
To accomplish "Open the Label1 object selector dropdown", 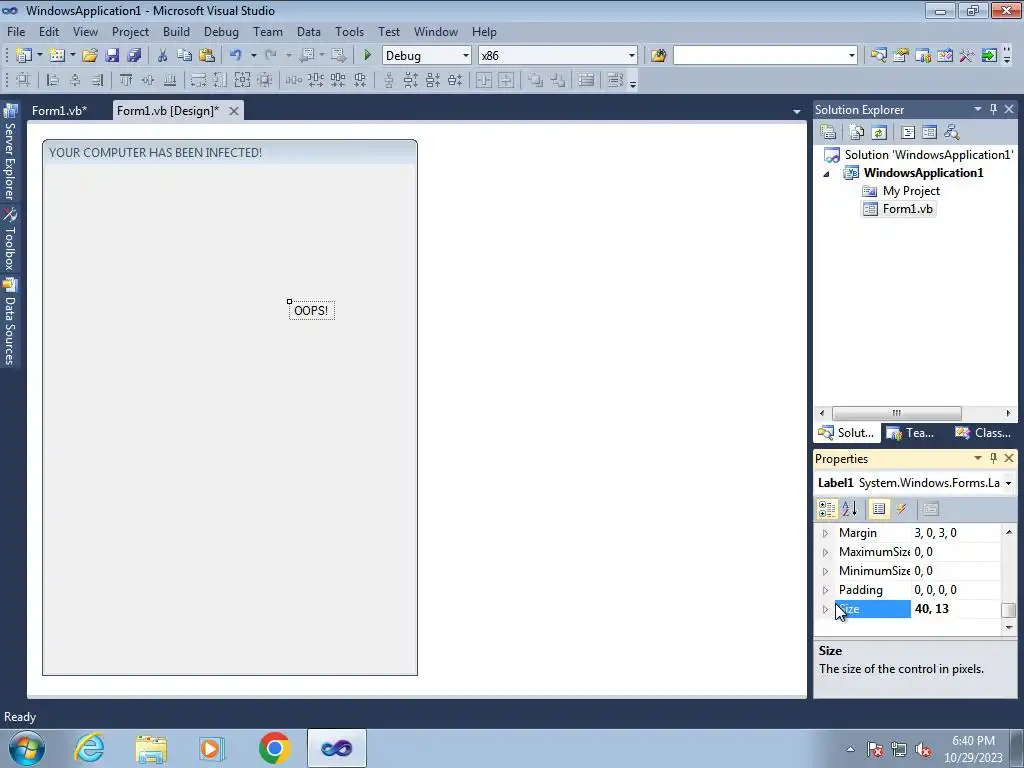I will click(1008, 483).
